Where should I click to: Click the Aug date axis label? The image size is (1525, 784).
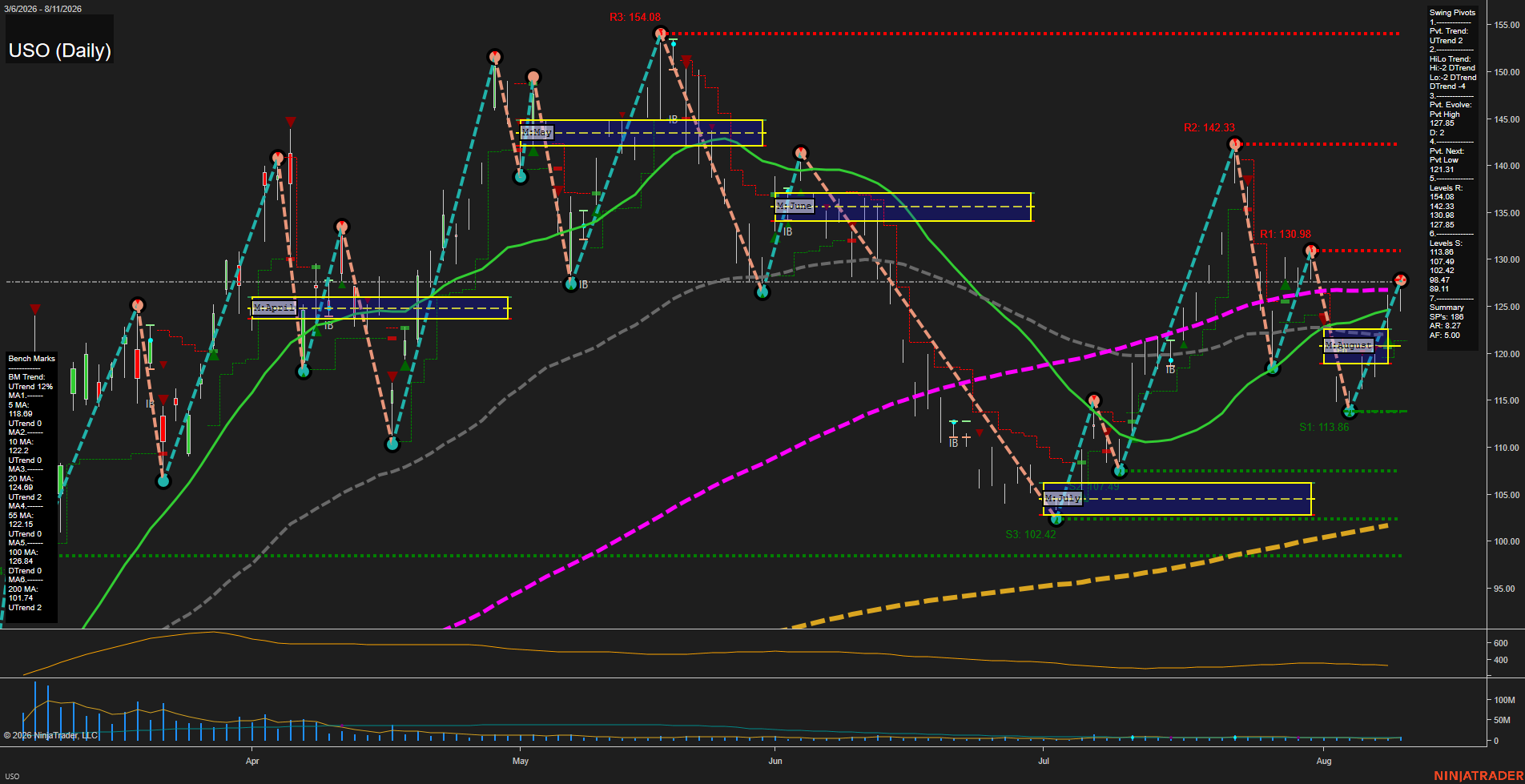1324,761
